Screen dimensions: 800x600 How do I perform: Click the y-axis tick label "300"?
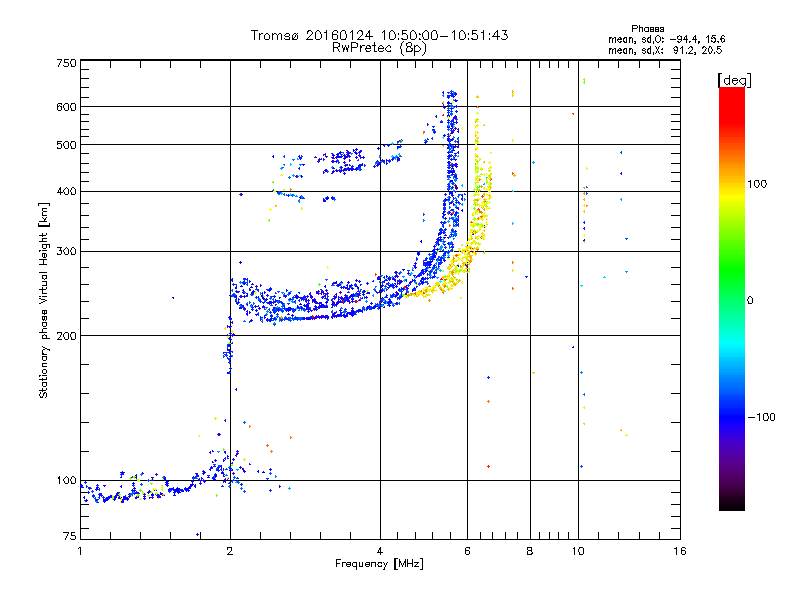pos(66,252)
